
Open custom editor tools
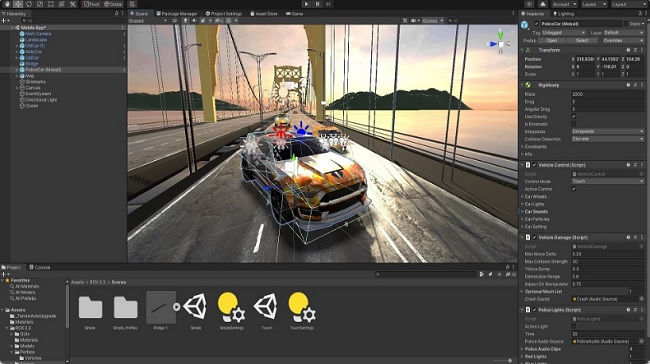(x=73, y=4)
